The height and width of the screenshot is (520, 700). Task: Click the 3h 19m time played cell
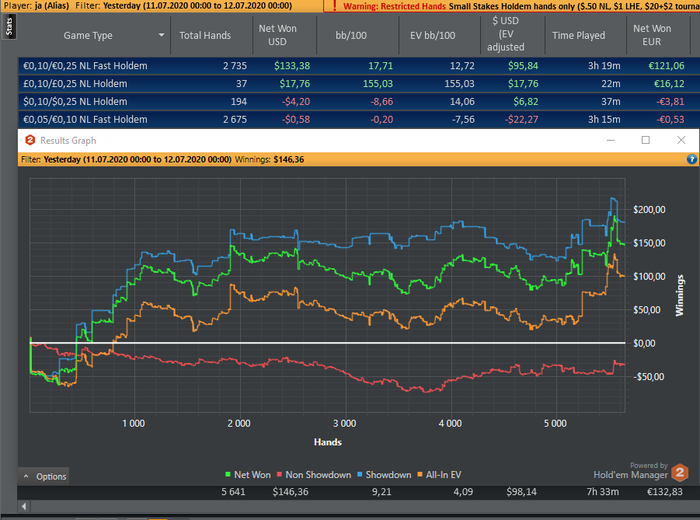(x=604, y=66)
